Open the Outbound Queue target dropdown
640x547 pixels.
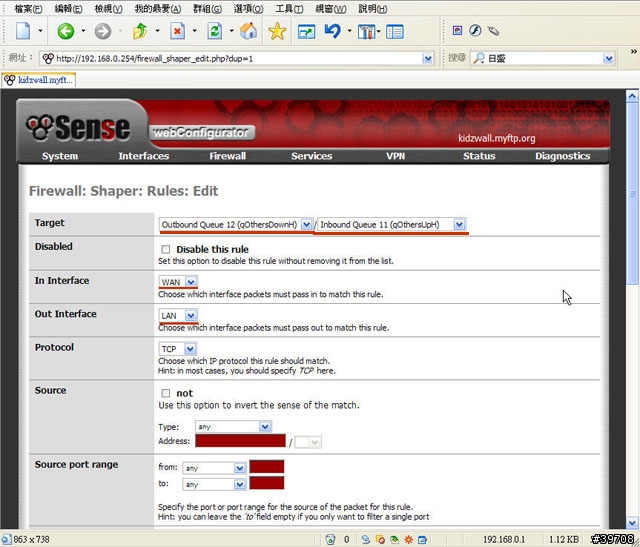(x=236, y=225)
